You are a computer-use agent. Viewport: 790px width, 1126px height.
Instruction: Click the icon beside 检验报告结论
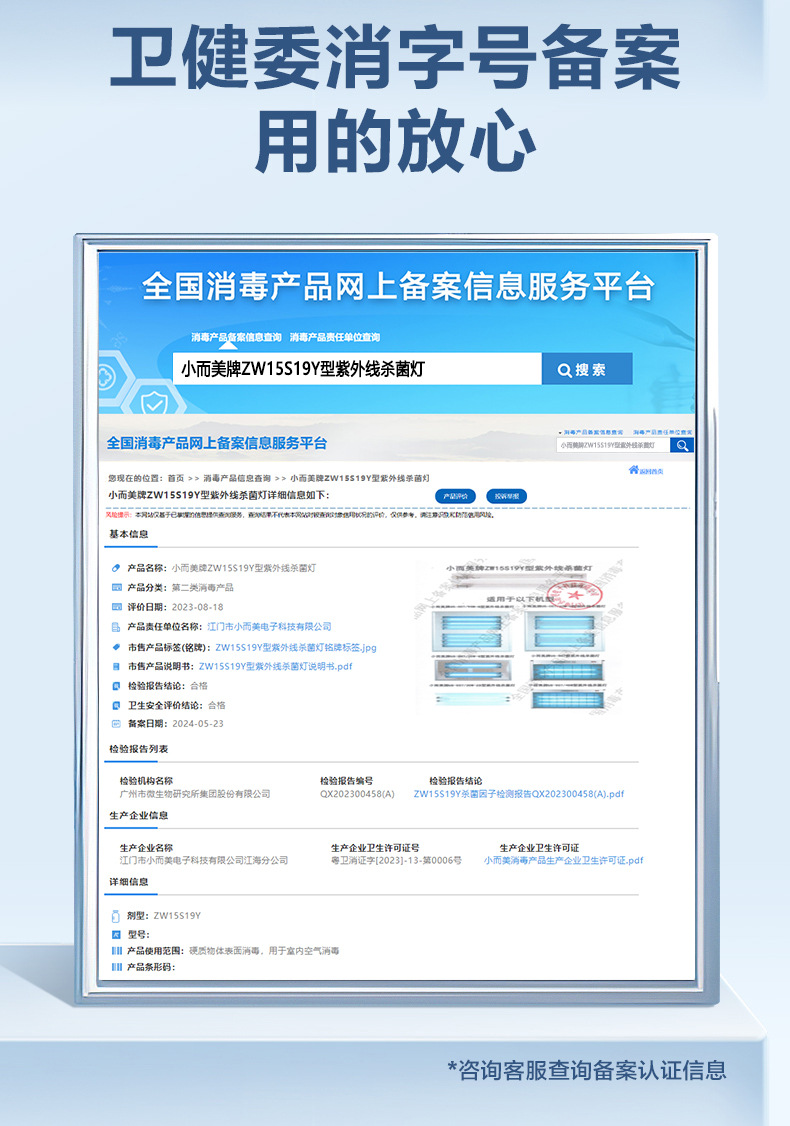point(116,686)
